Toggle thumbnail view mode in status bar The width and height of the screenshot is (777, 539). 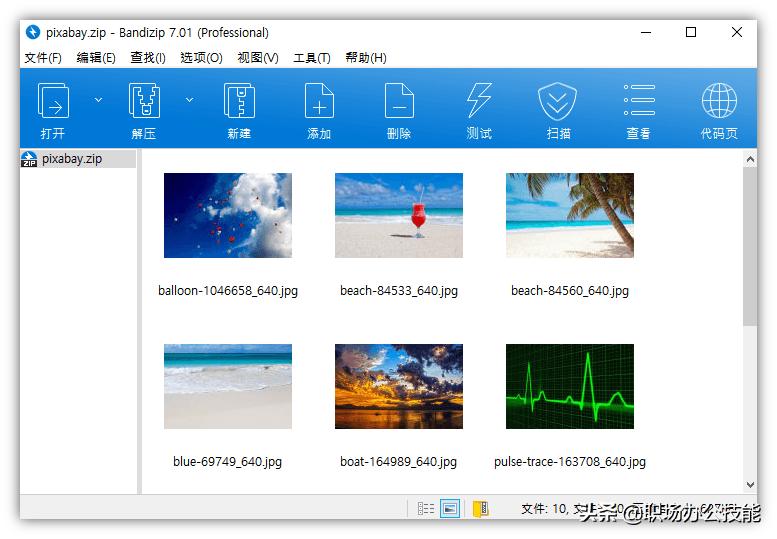click(x=450, y=508)
